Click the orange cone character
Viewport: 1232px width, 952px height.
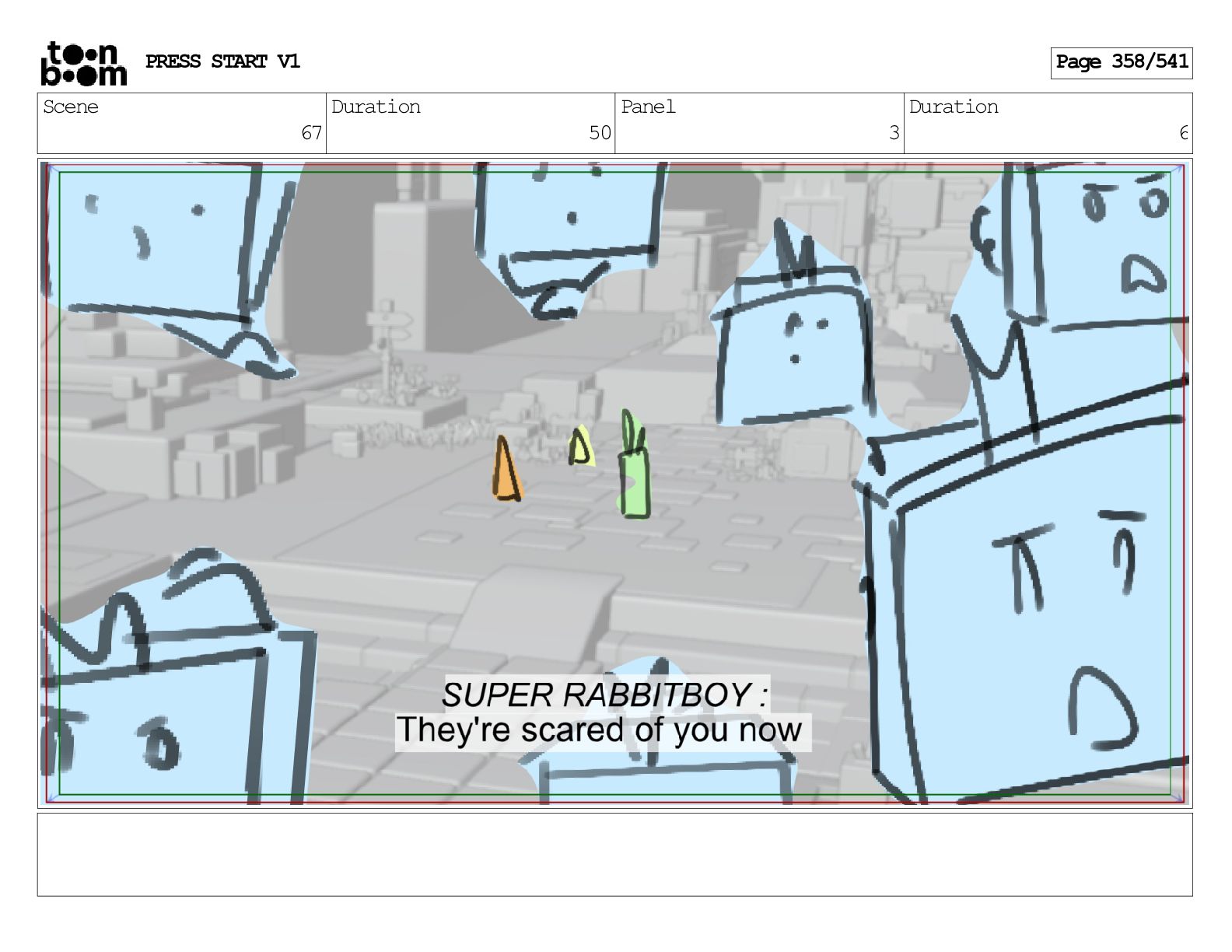[506, 468]
